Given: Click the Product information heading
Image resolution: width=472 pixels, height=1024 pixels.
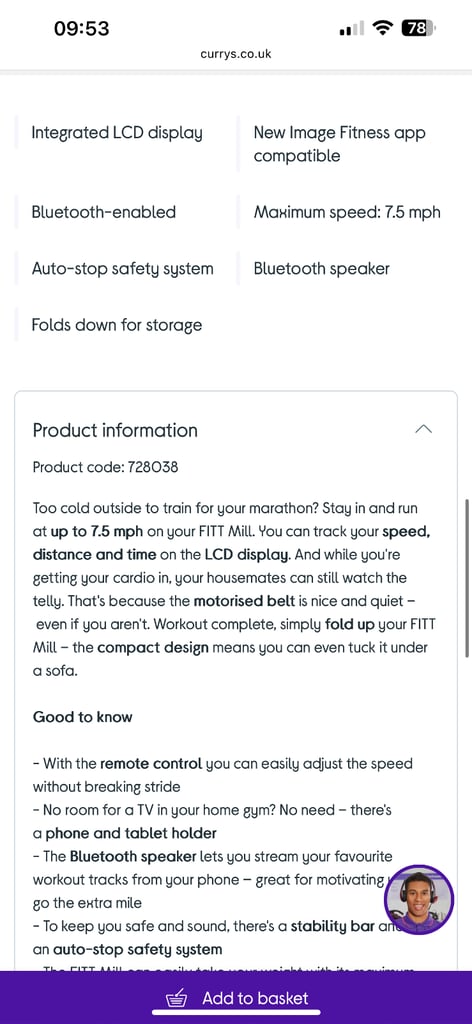Looking at the screenshot, I should (x=115, y=430).
